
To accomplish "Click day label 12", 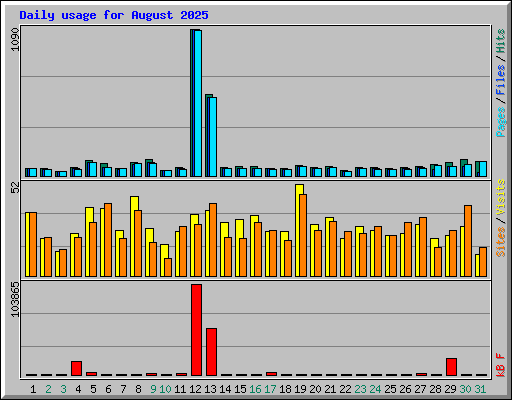I will (x=195, y=389).
